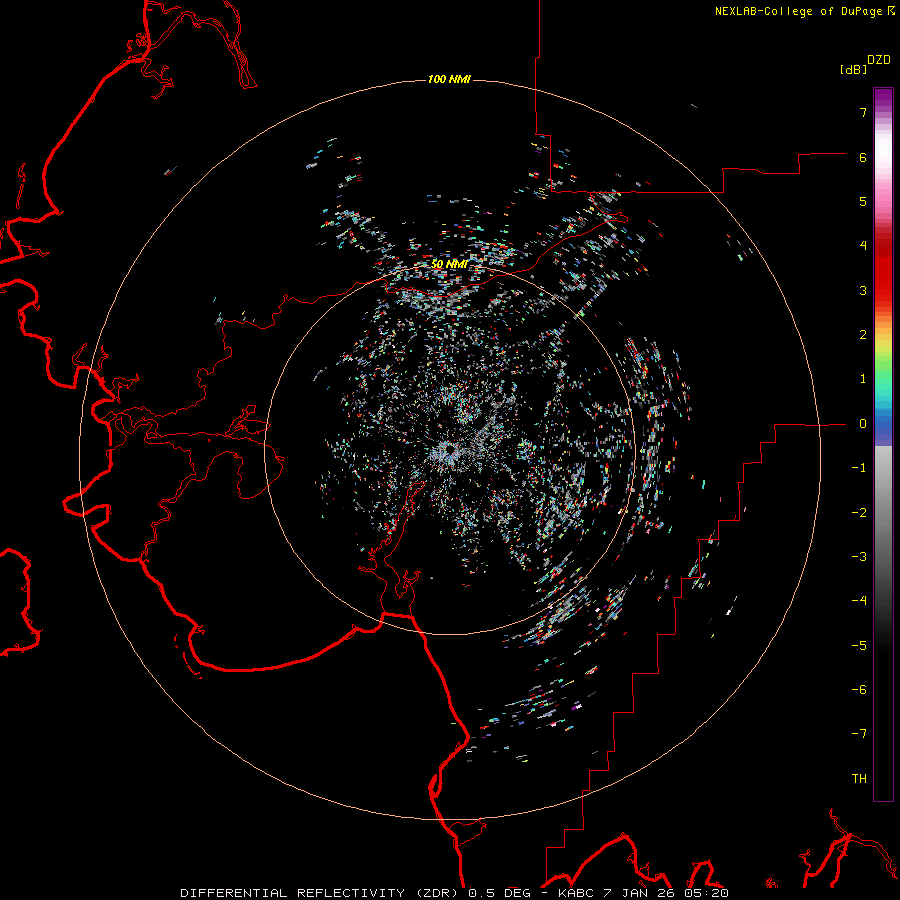900x900 pixels.
Task: Click the 05:20 timestamp in caption
Action: (x=707, y=893)
